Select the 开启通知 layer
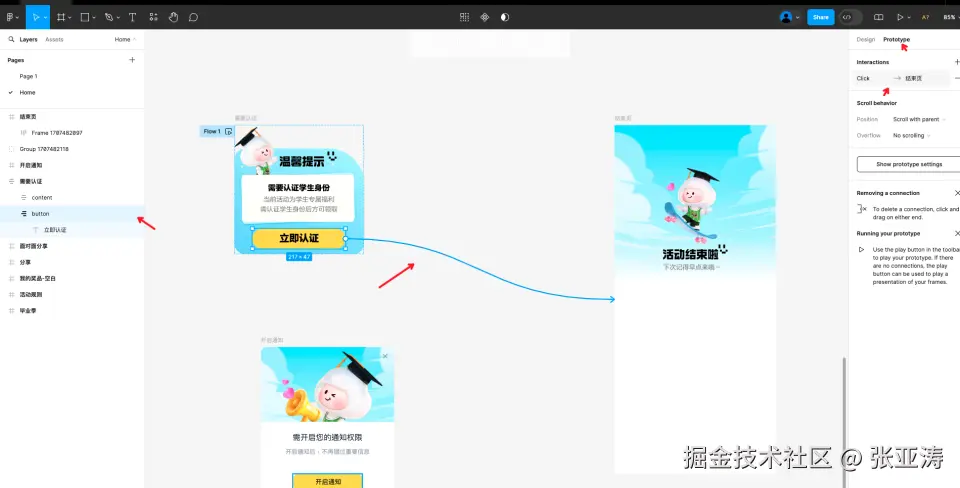The width and height of the screenshot is (960, 488). [72, 165]
